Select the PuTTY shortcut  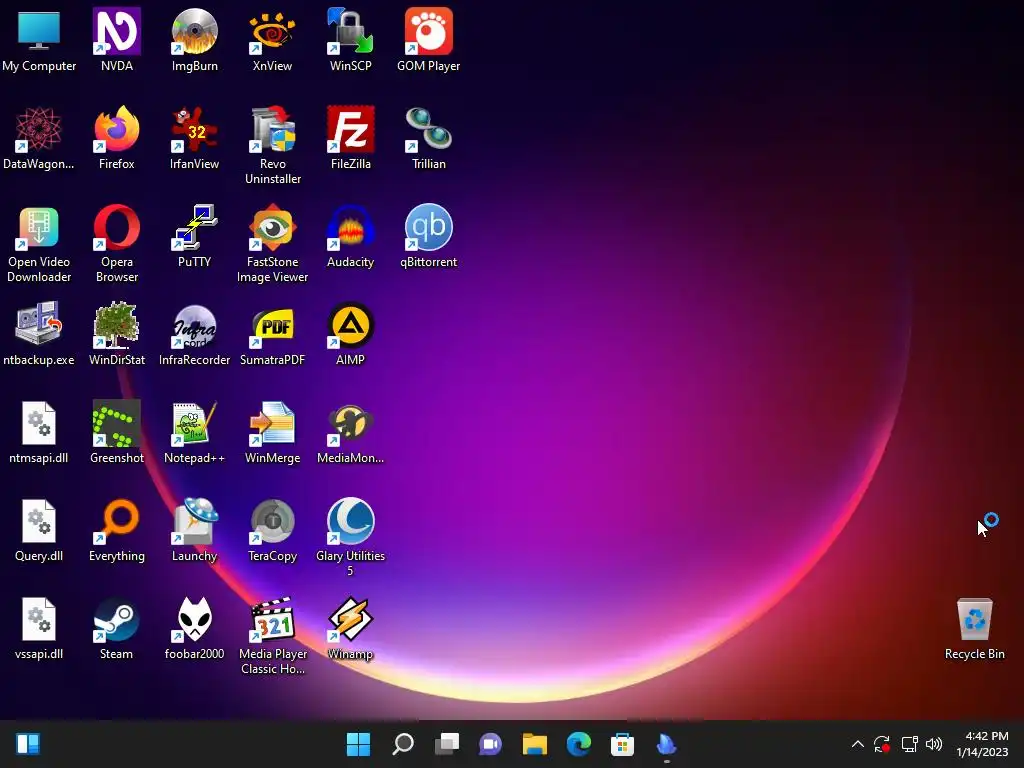click(x=194, y=227)
